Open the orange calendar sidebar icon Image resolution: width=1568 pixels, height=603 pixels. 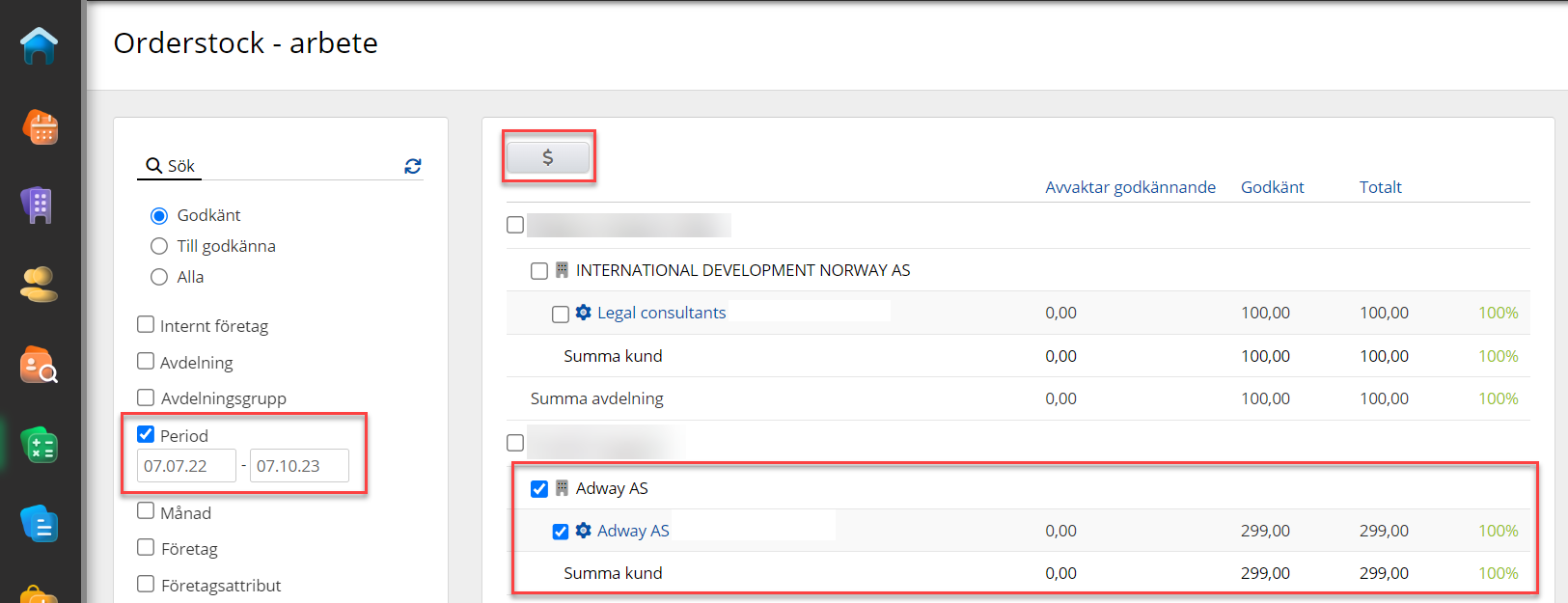pyautogui.click(x=40, y=126)
